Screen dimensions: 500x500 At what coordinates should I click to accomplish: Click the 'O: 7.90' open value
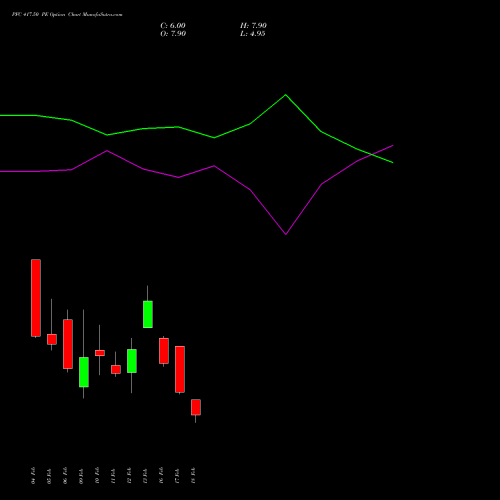173,34
